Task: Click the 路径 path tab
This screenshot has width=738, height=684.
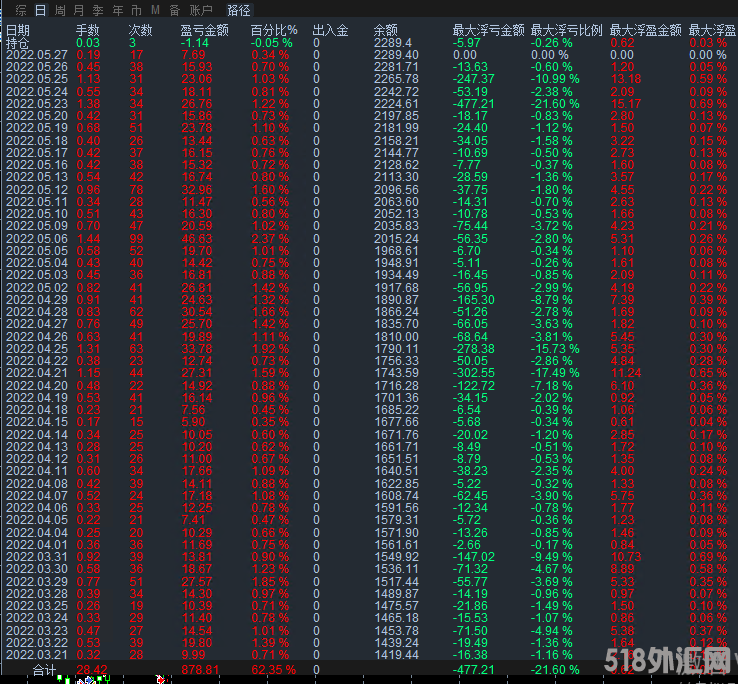Action: click(x=239, y=10)
